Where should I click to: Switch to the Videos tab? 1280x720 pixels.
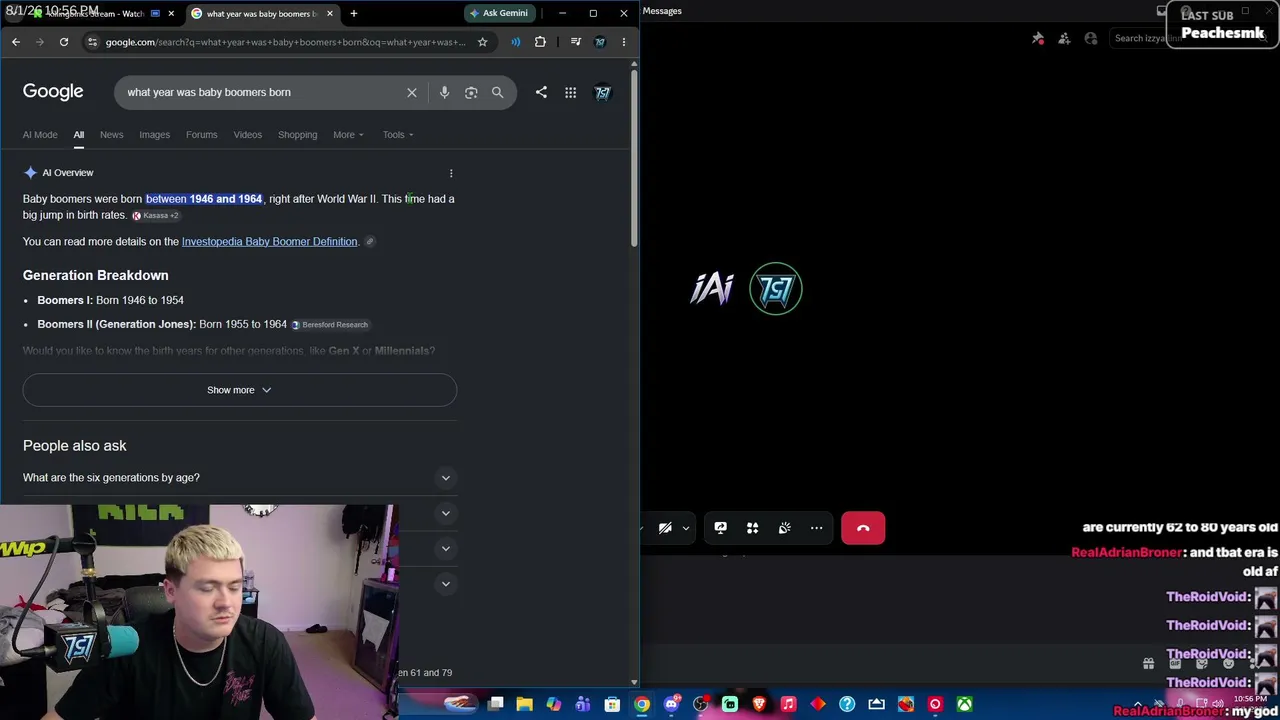pyautogui.click(x=247, y=135)
